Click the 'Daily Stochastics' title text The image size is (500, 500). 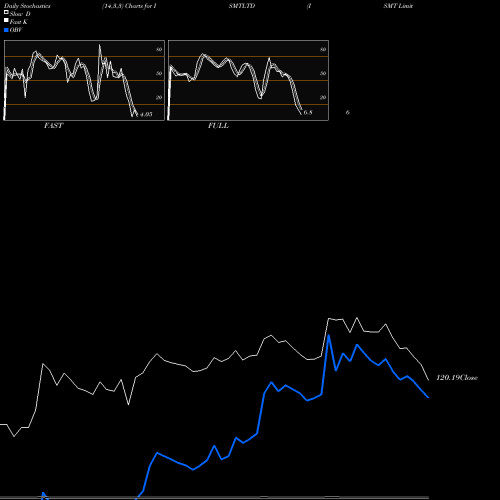click(x=27, y=6)
